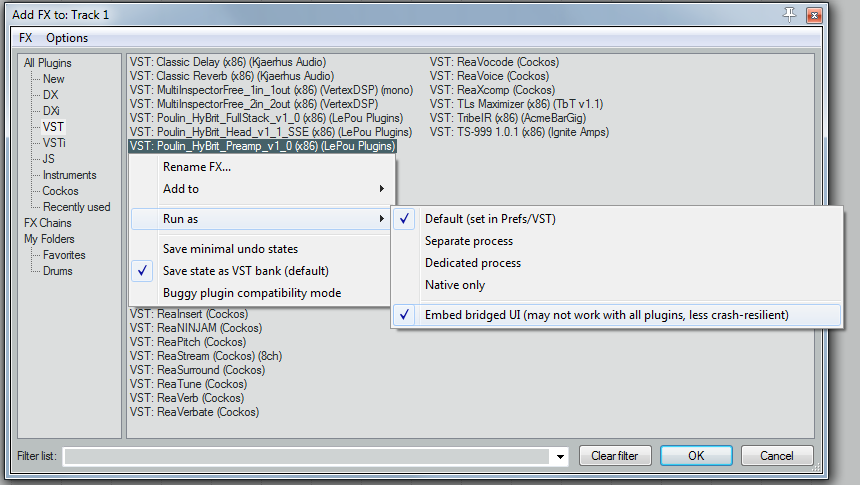Viewport: 860px width, 485px height.
Task: Dismiss dialog with Cancel button
Action: pyautogui.click(x=777, y=456)
